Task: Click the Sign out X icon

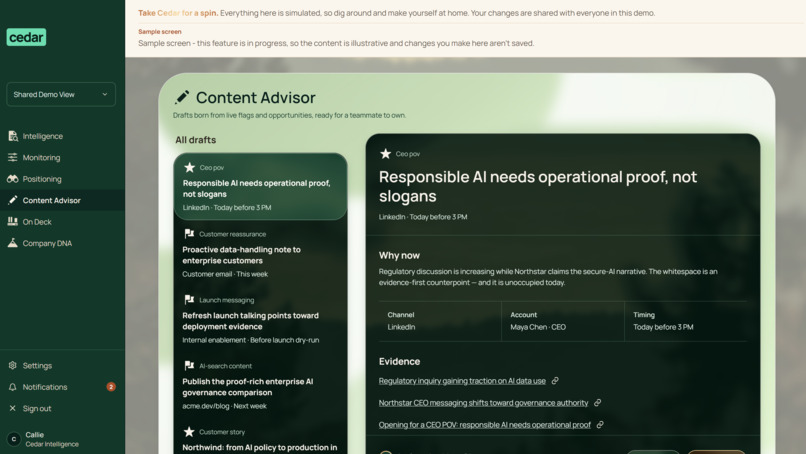Action: click(x=13, y=408)
